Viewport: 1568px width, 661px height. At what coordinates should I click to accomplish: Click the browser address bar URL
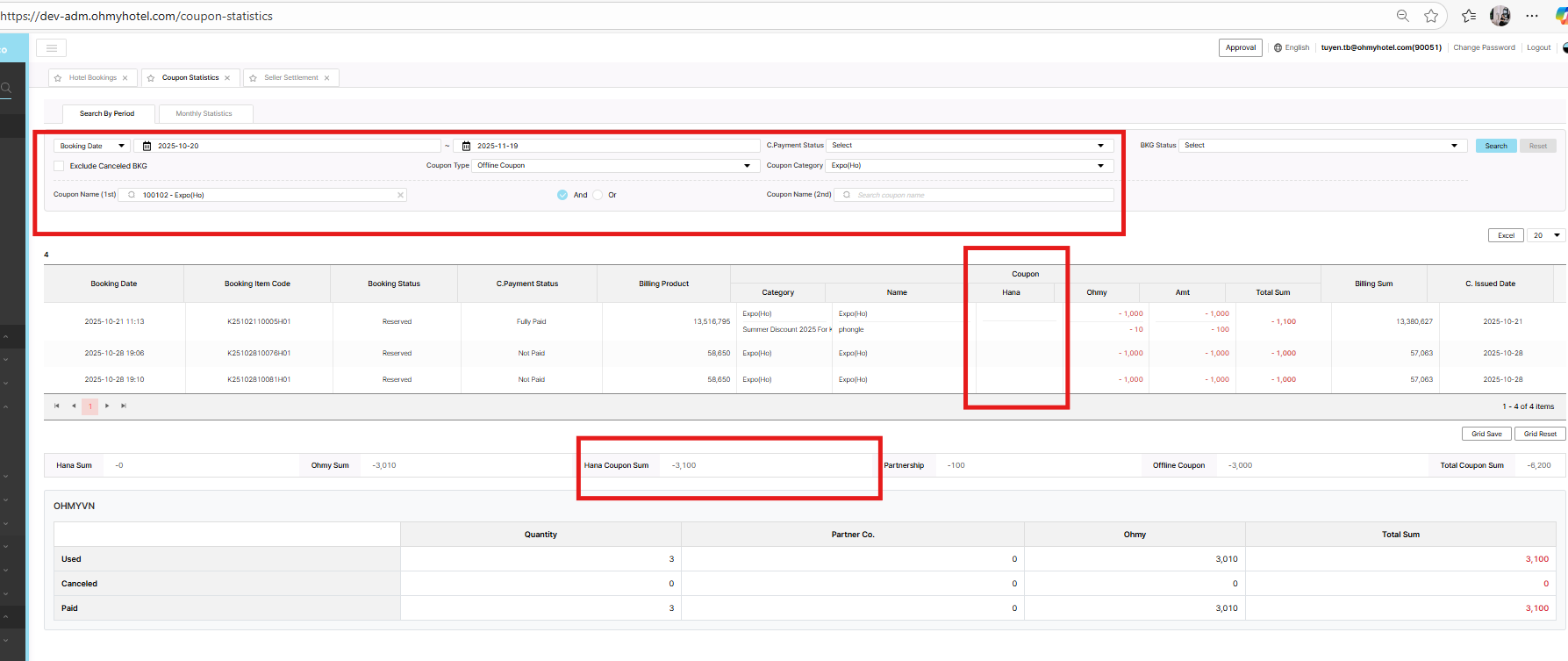[137, 16]
